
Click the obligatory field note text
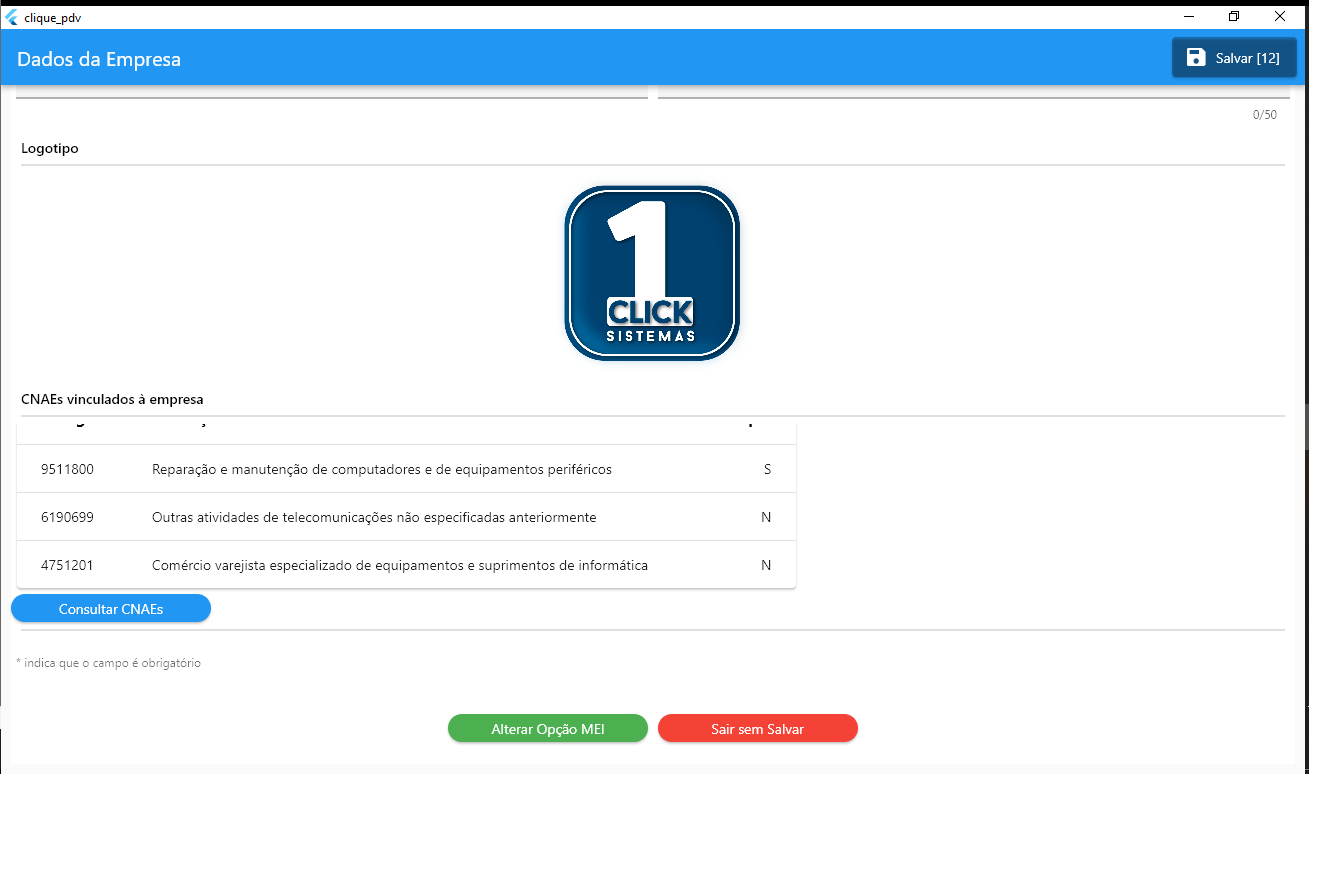[109, 663]
